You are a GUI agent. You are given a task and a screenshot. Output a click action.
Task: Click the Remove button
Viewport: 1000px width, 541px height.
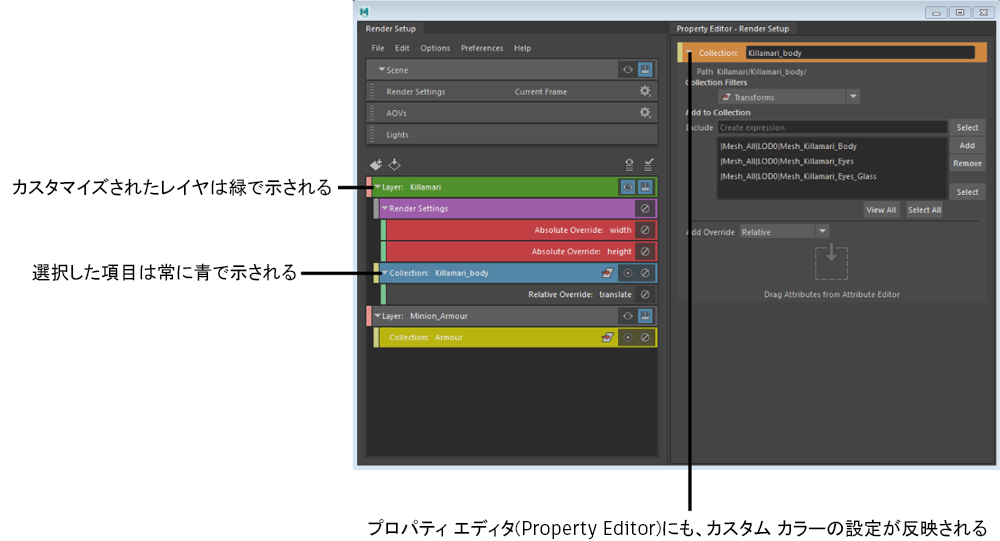[x=967, y=163]
